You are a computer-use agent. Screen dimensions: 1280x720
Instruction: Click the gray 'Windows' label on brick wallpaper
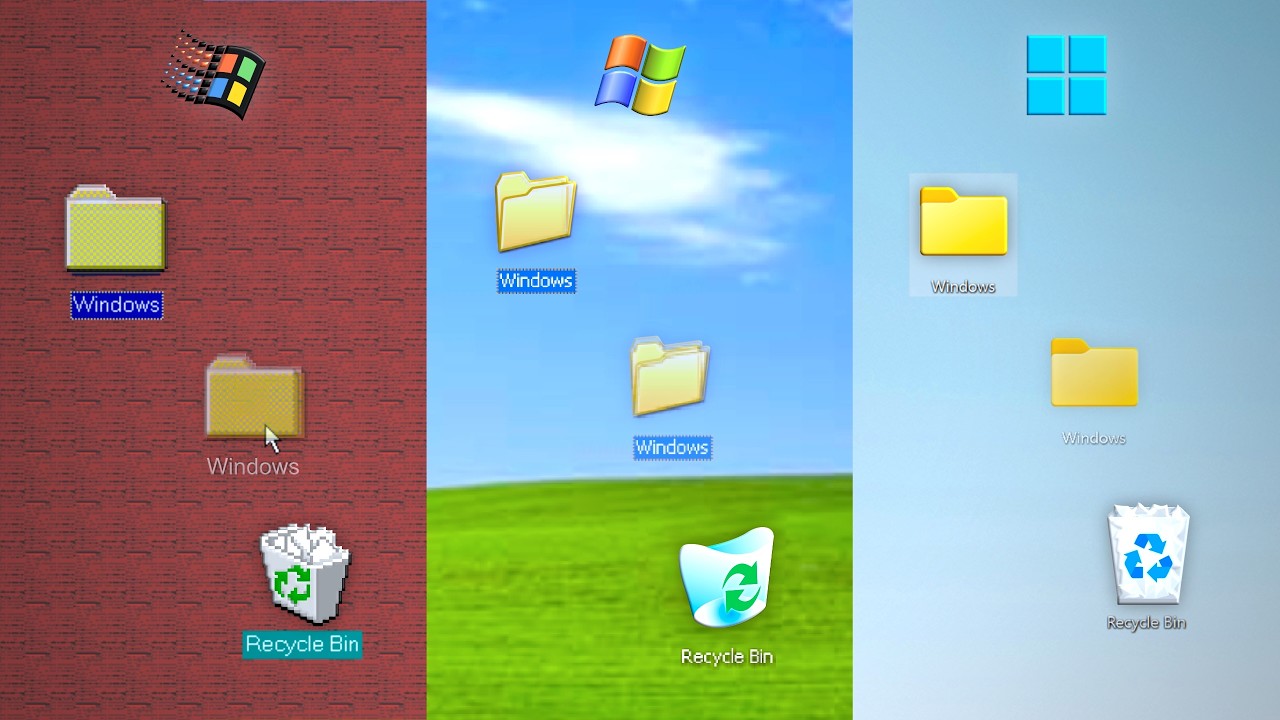pos(253,466)
